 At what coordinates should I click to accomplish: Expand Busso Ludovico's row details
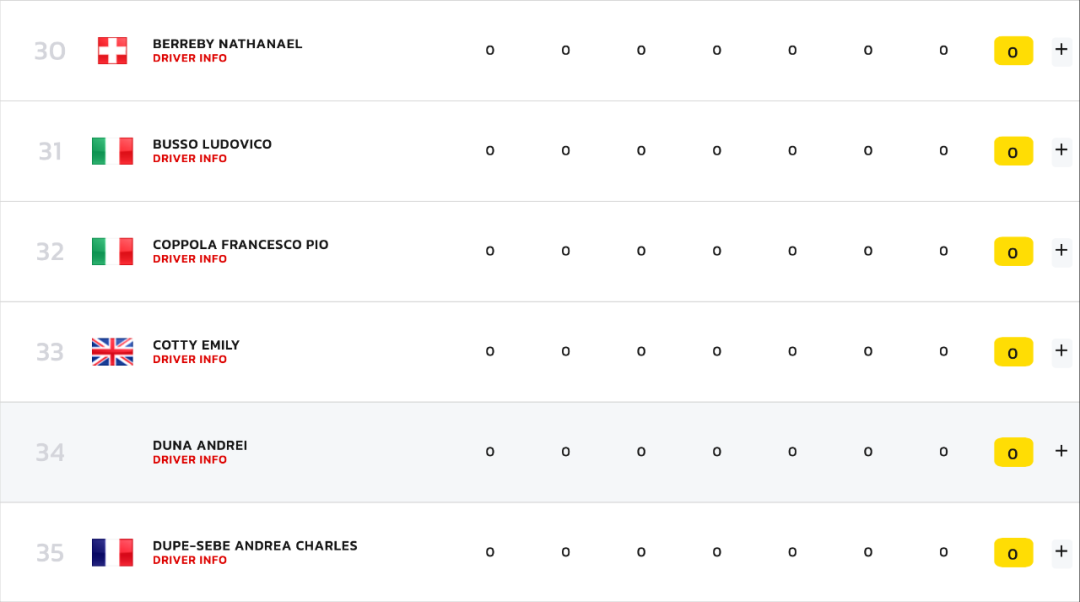(x=1061, y=150)
